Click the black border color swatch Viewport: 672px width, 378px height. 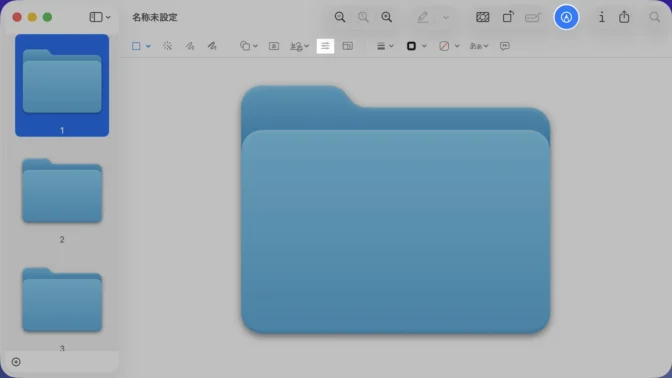click(411, 46)
